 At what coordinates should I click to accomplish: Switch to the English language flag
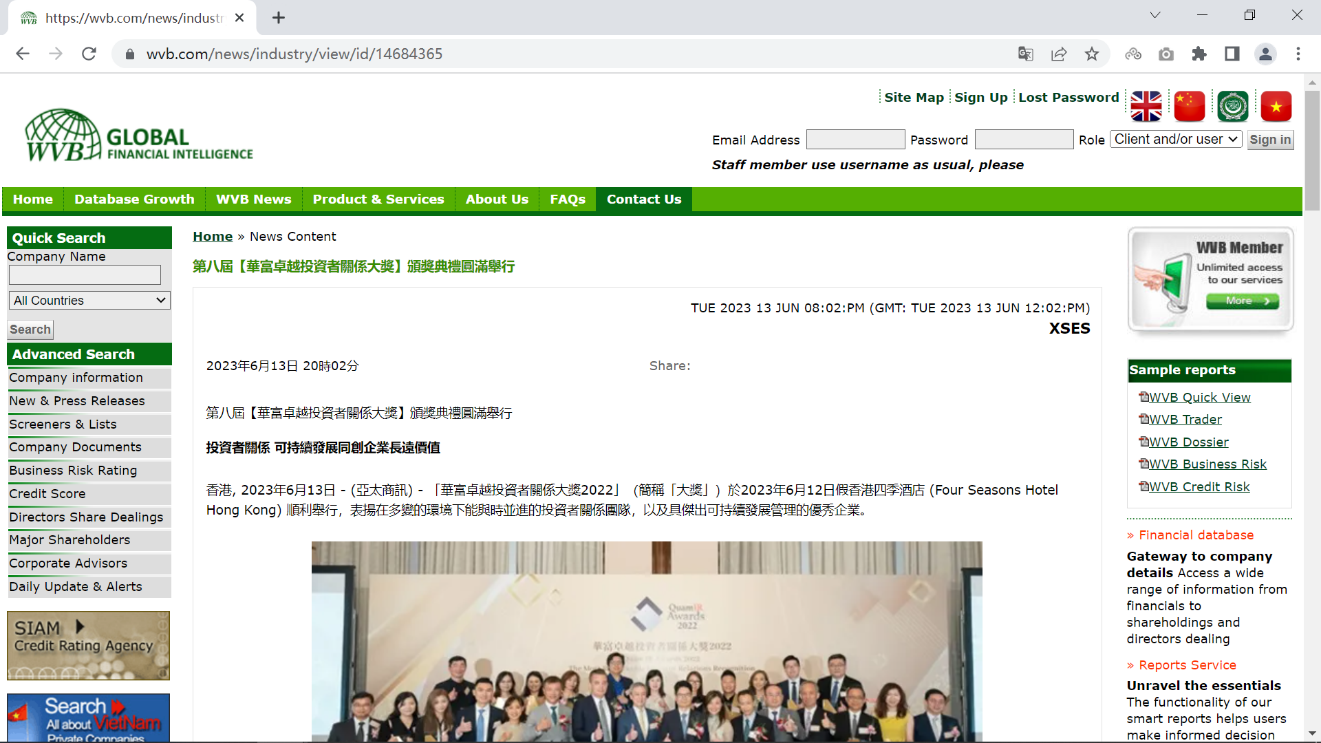coord(1146,106)
